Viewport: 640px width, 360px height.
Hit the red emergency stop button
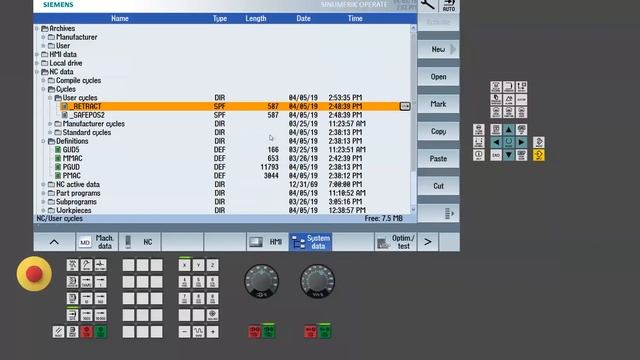pos(34,274)
